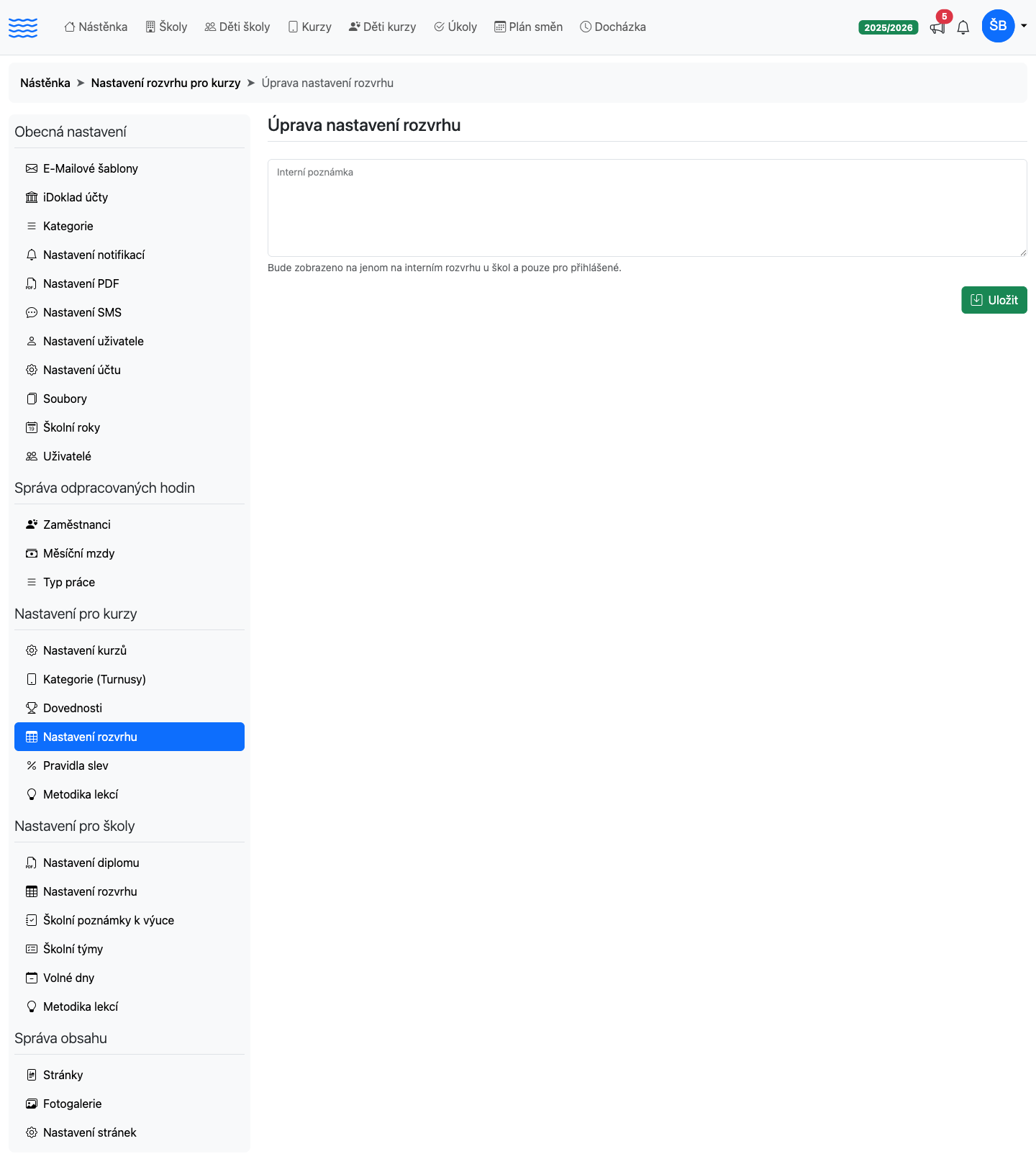Open the 2025/2026 school year selector
The height and width of the screenshot is (1164, 1036).
pyautogui.click(x=889, y=27)
